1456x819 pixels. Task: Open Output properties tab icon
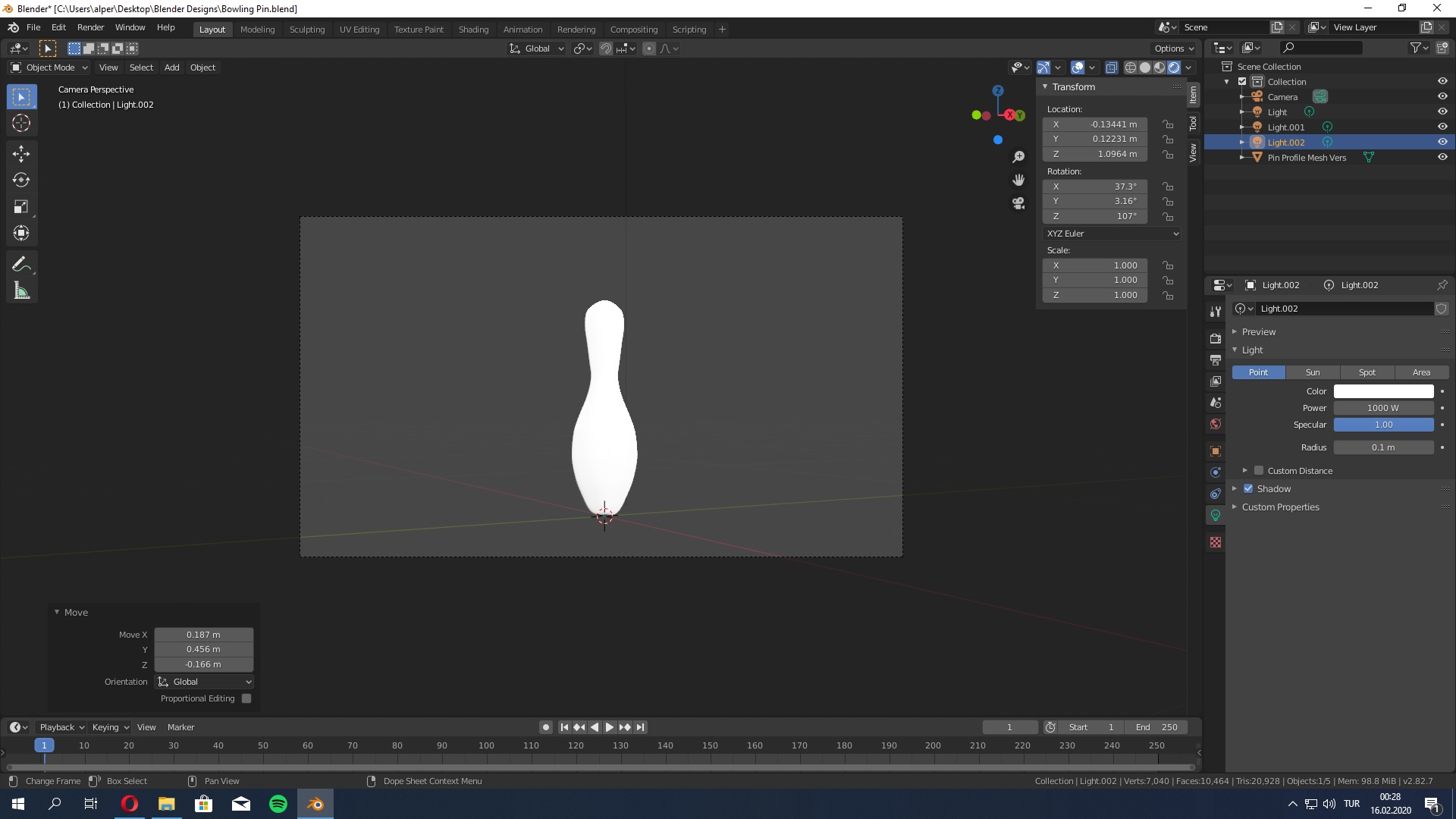[x=1216, y=359]
